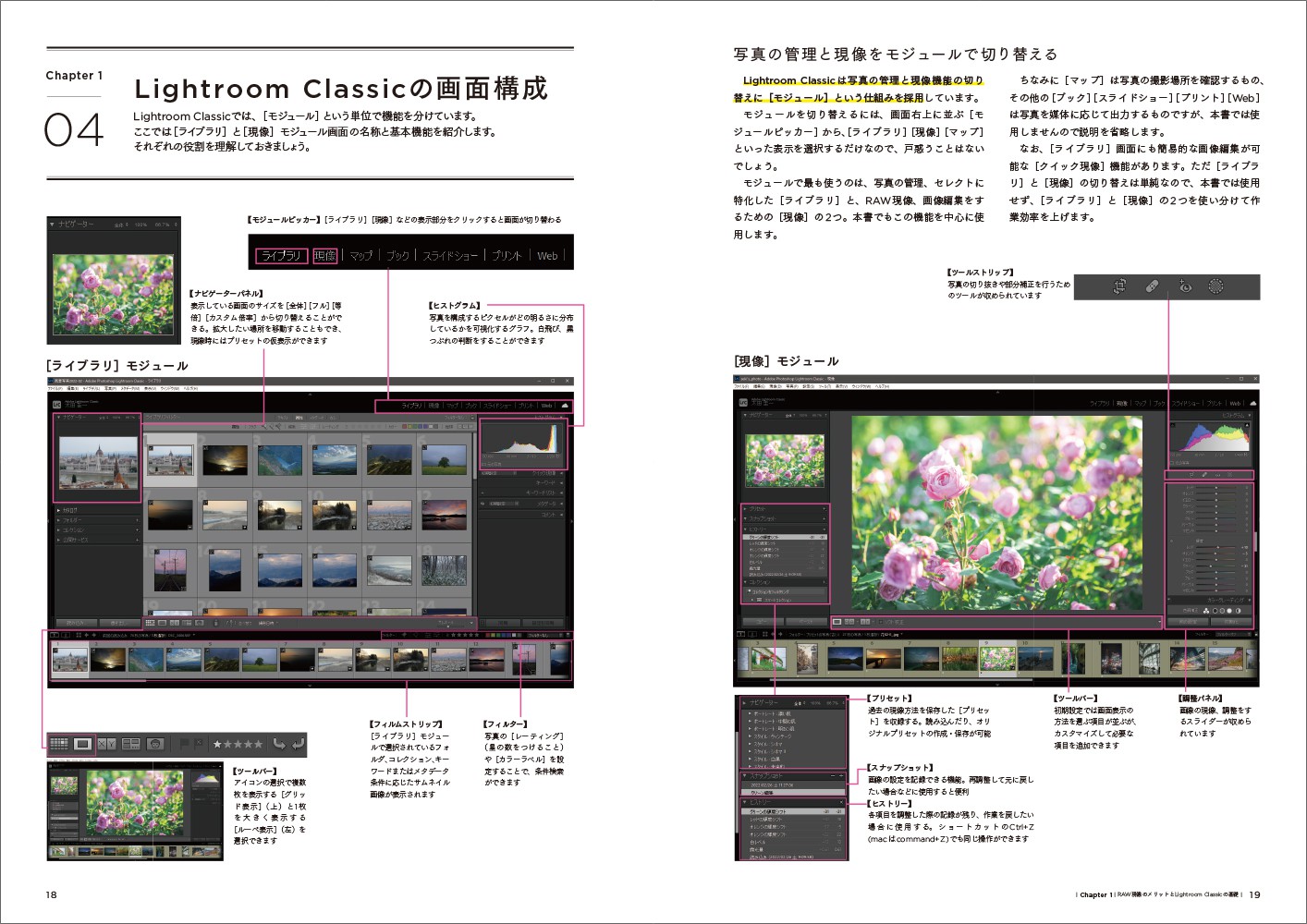Choose the Spot Removal bandage tool
1307x924 pixels.
1152,286
